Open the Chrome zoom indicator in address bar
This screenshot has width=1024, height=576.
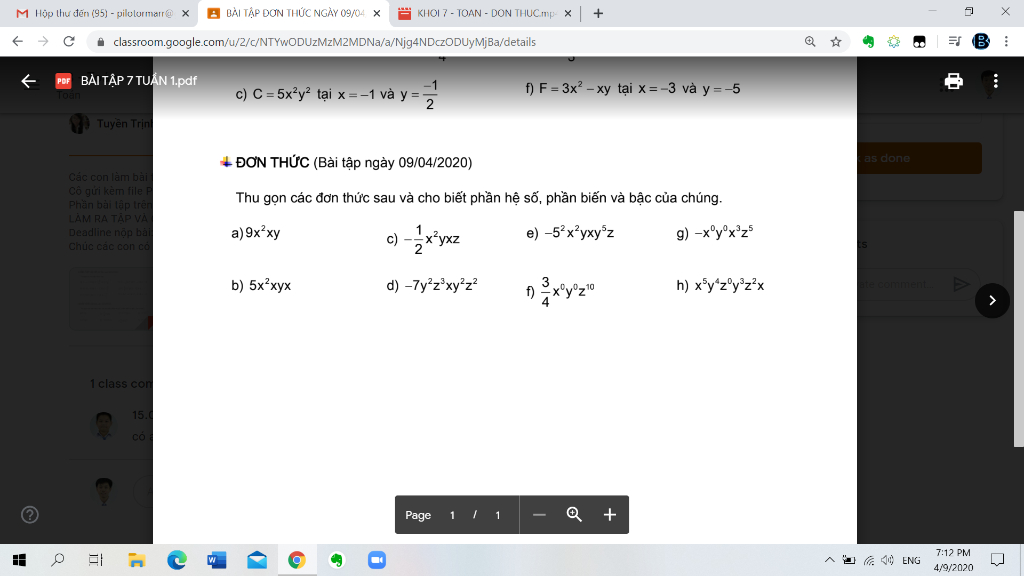tap(810, 42)
